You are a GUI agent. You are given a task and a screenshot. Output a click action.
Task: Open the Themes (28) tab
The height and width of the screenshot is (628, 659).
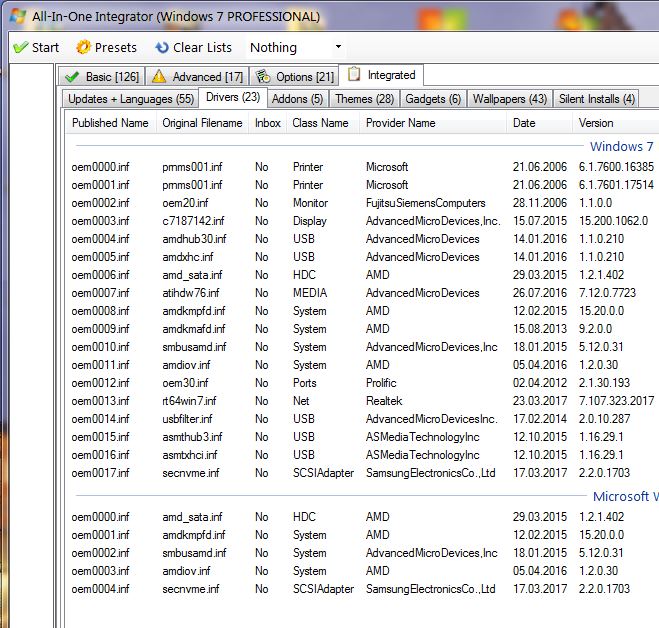(x=364, y=99)
